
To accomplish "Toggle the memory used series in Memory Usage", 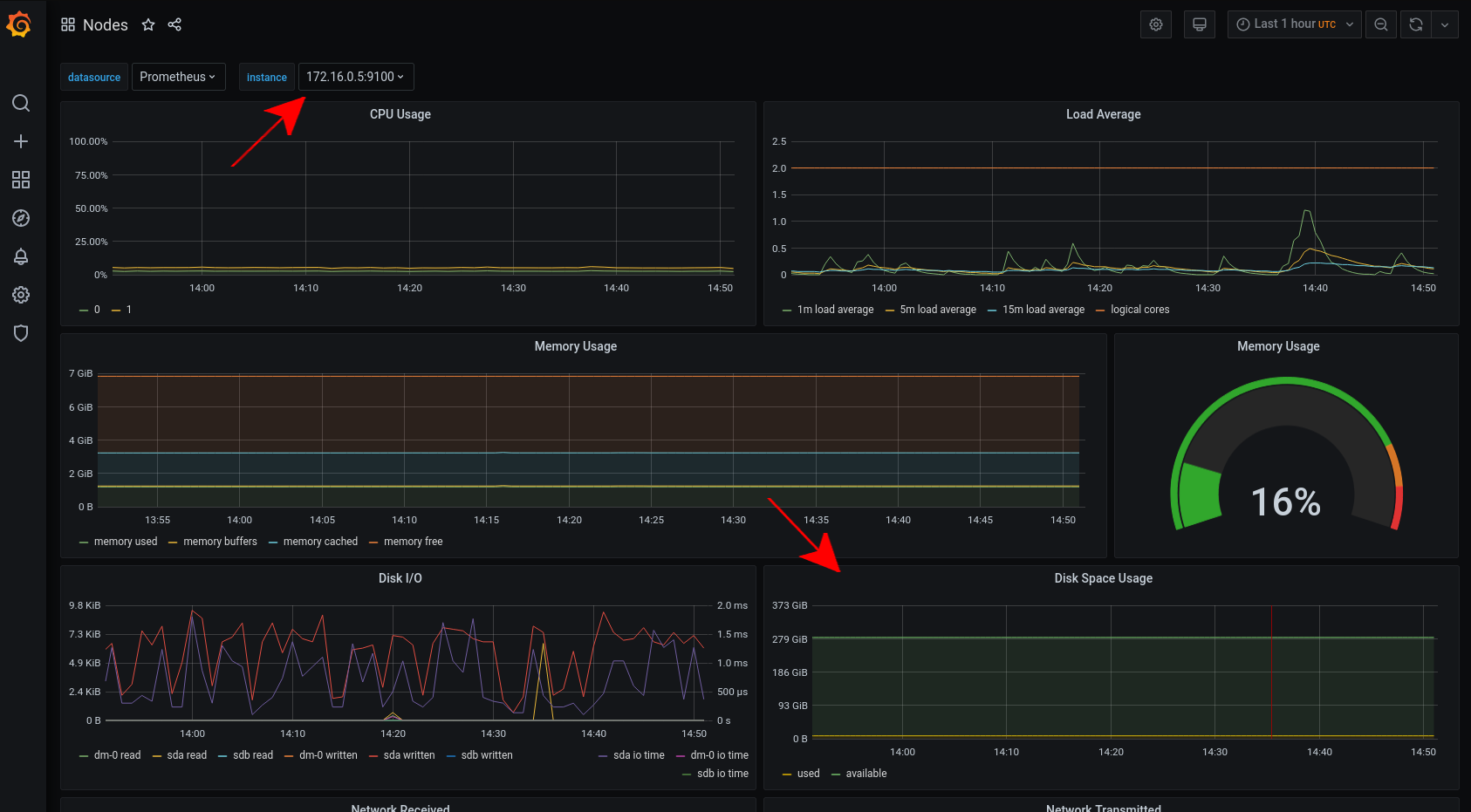I will click(125, 541).
